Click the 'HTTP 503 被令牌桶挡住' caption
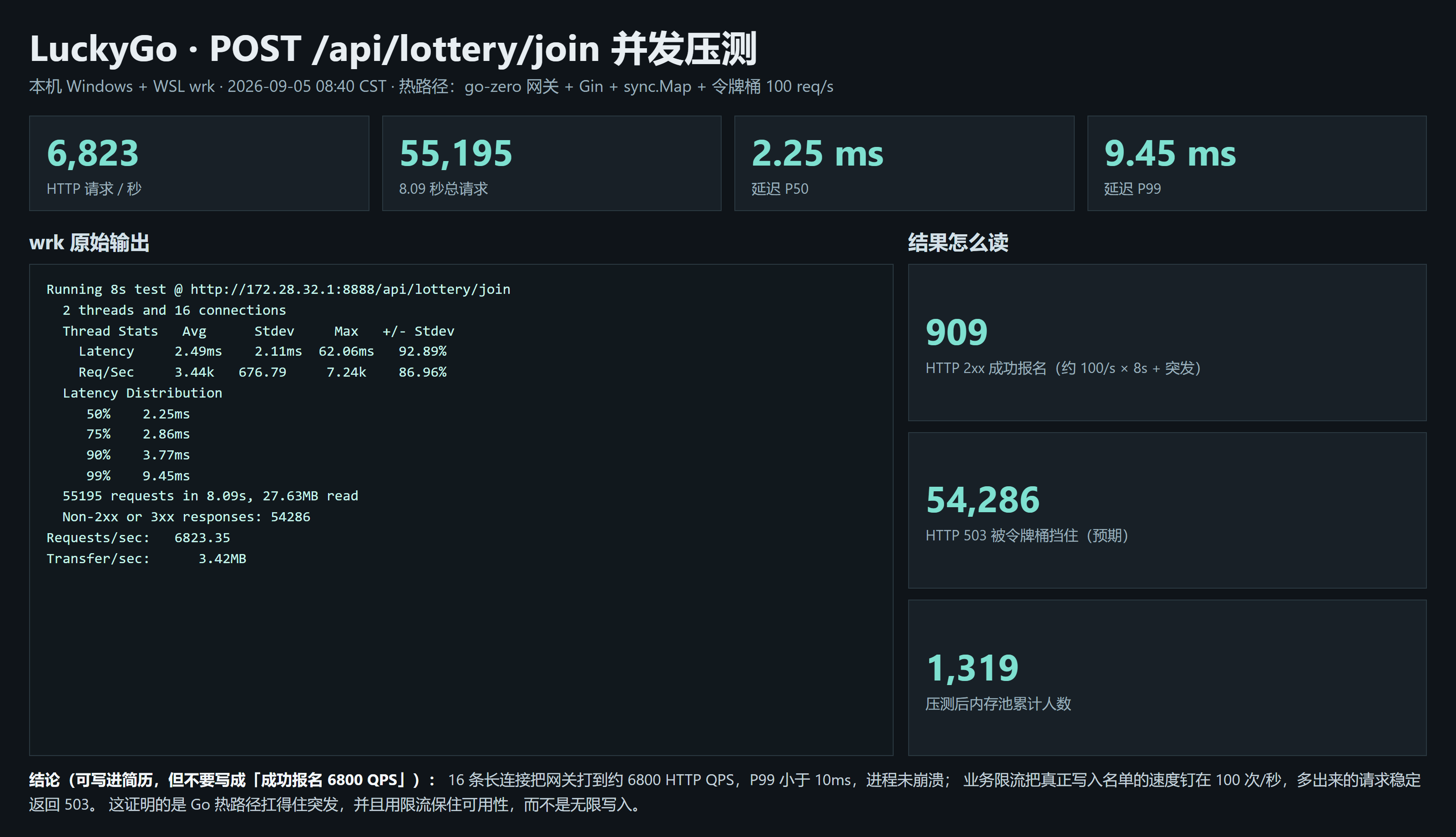Image resolution: width=1456 pixels, height=837 pixels. (x=1027, y=535)
